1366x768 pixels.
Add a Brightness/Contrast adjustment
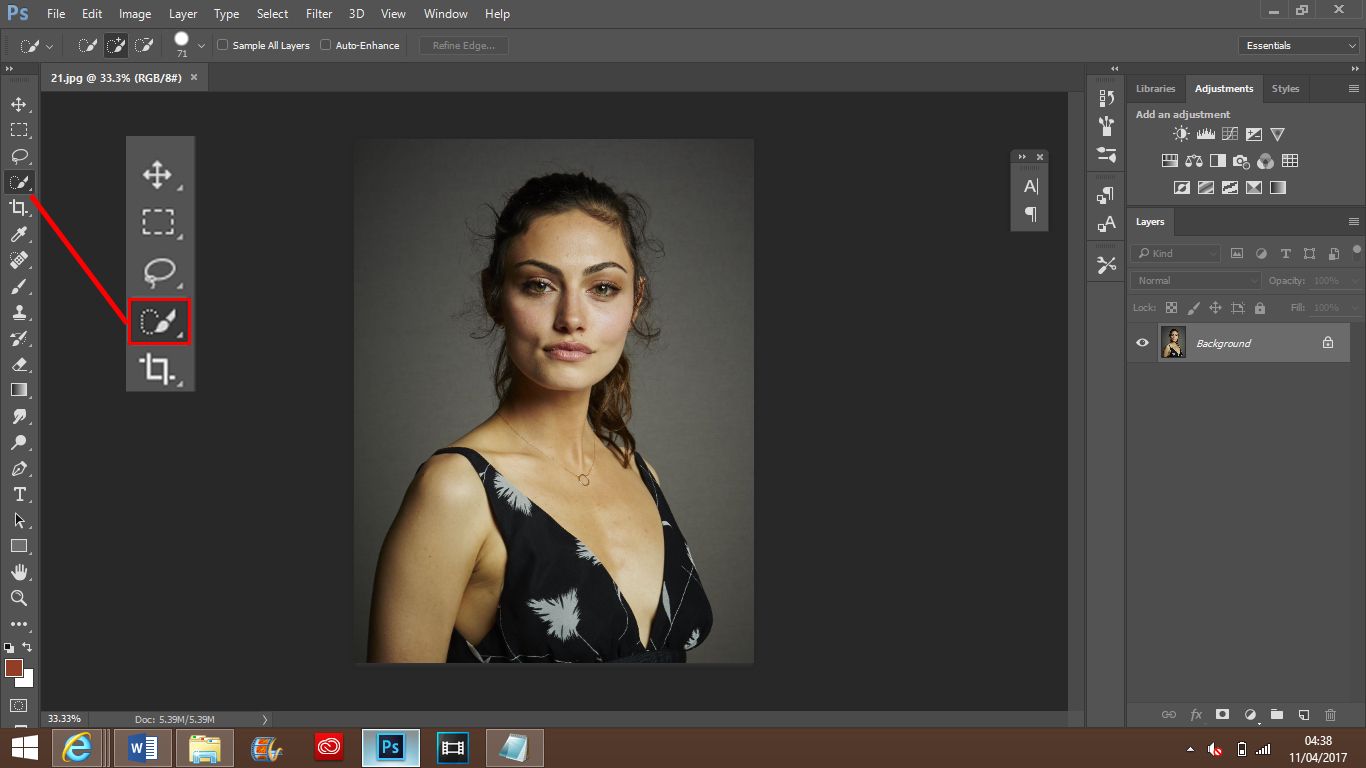(1181, 134)
